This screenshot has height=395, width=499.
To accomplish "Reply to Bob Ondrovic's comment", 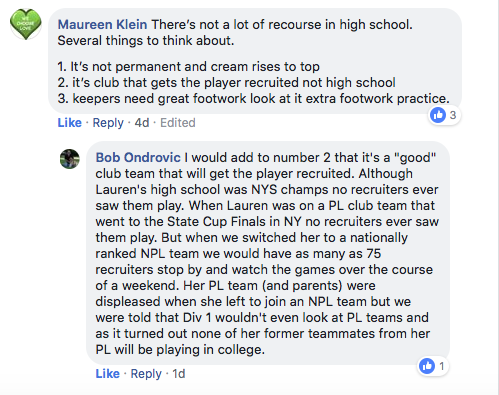I will (x=146, y=374).
